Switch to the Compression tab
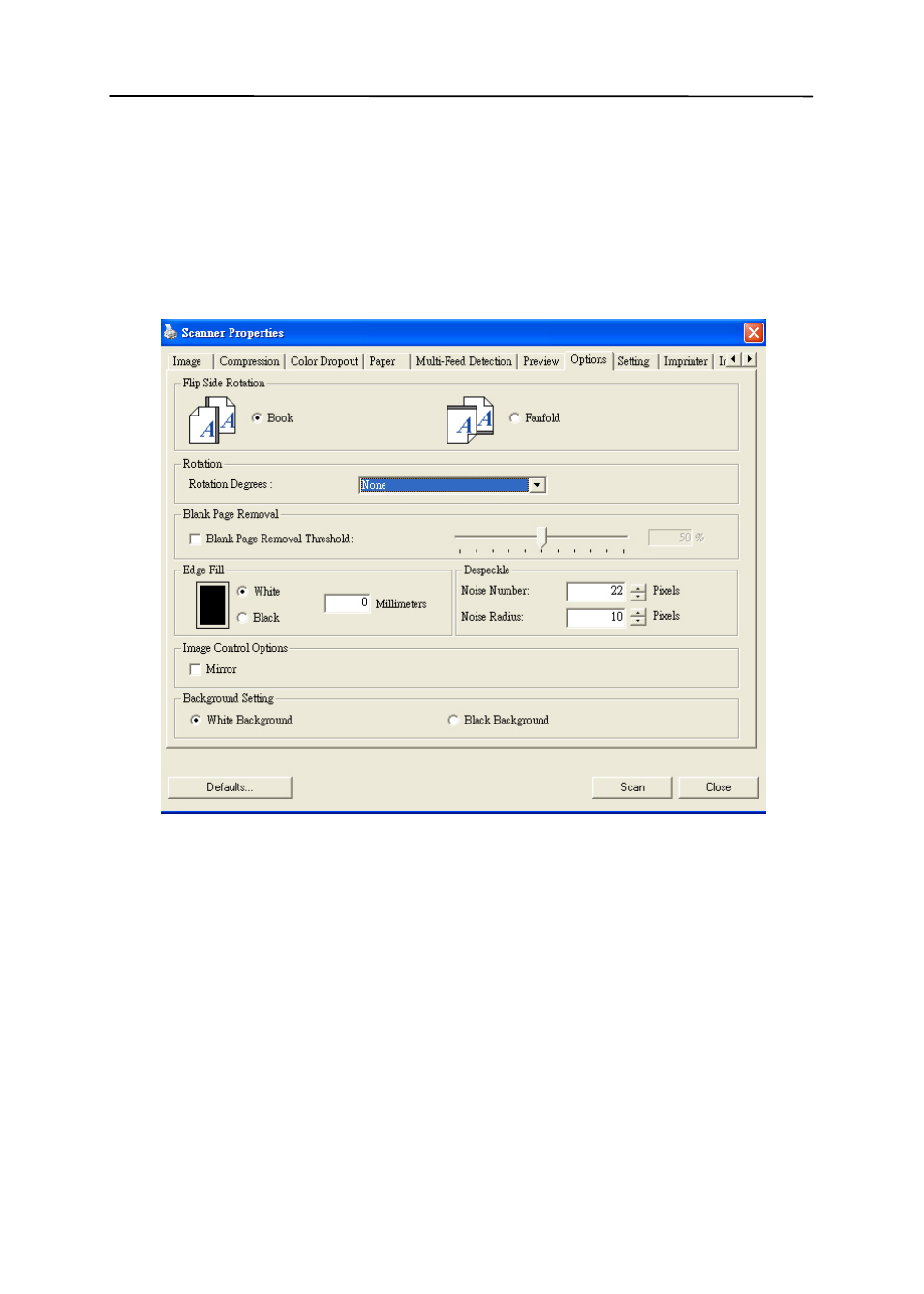924x1294 pixels. 249,361
